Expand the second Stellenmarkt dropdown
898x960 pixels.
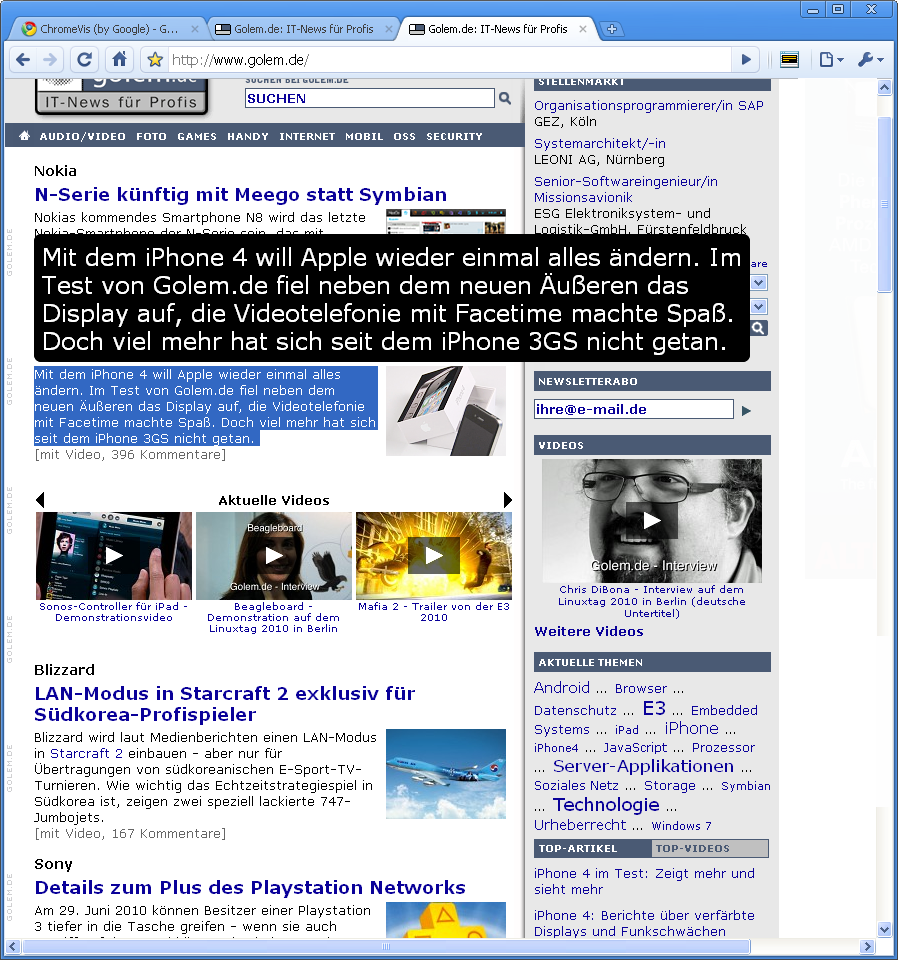click(759, 307)
